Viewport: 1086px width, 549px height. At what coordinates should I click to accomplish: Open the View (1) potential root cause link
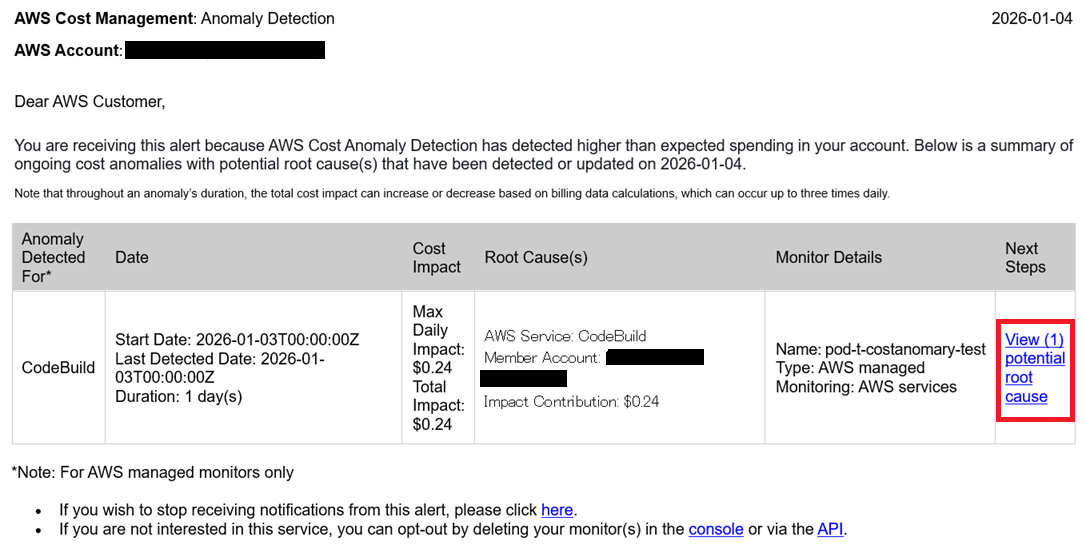(1034, 368)
